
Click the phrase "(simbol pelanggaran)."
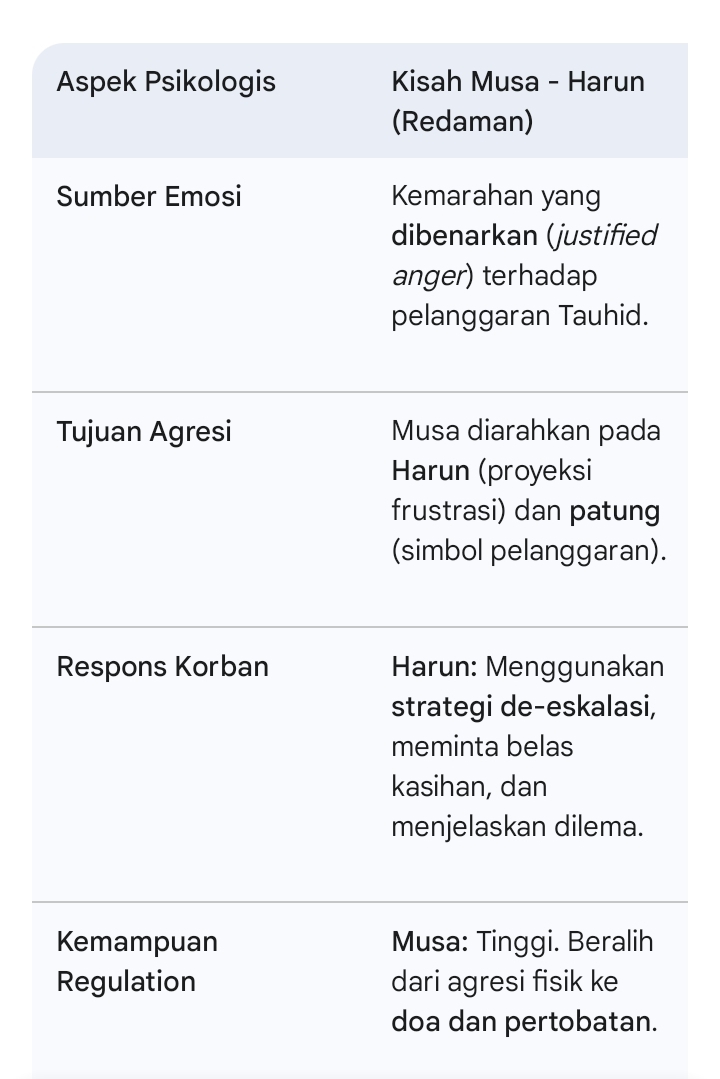click(529, 551)
